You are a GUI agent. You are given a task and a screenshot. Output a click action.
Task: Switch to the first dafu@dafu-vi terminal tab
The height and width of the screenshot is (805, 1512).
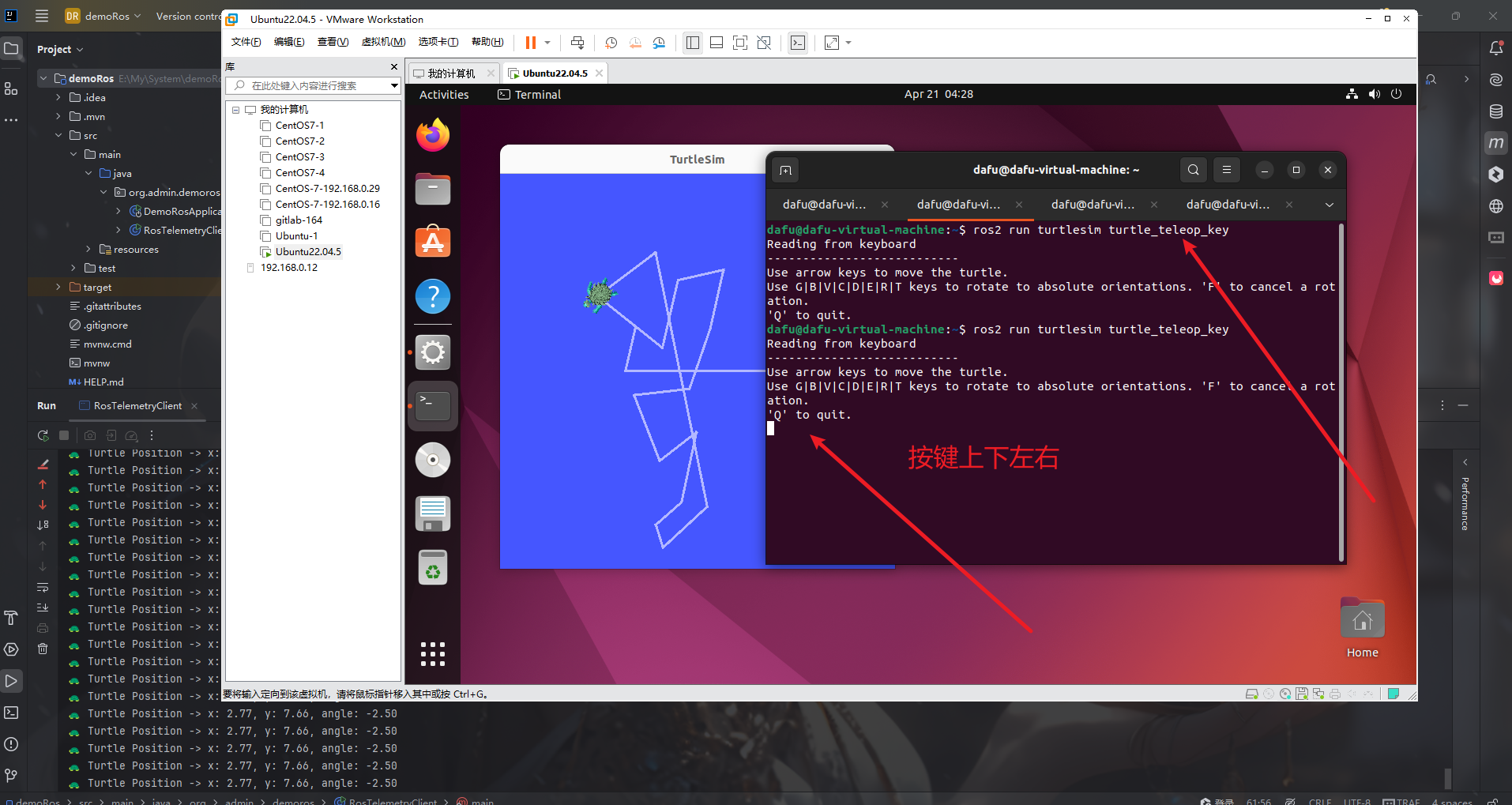(824, 205)
